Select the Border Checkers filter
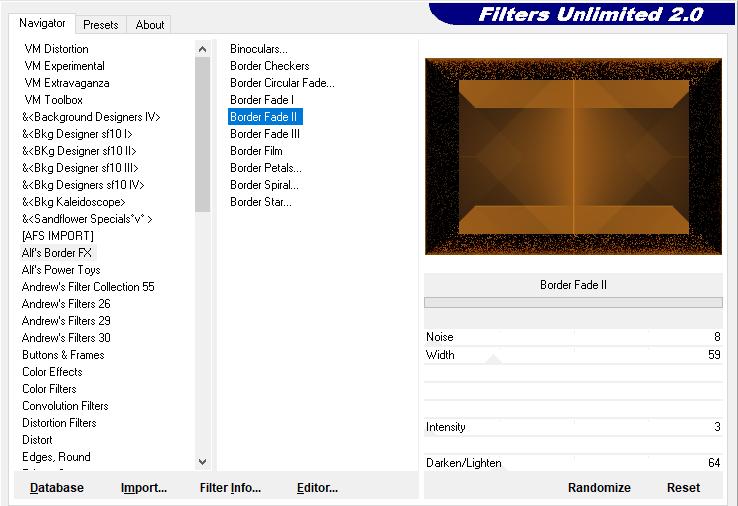 pyautogui.click(x=270, y=66)
